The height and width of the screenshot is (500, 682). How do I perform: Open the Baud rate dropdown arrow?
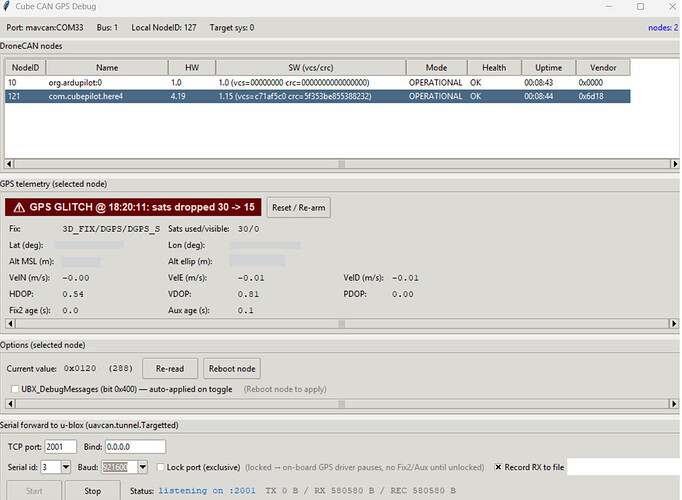pos(143,467)
